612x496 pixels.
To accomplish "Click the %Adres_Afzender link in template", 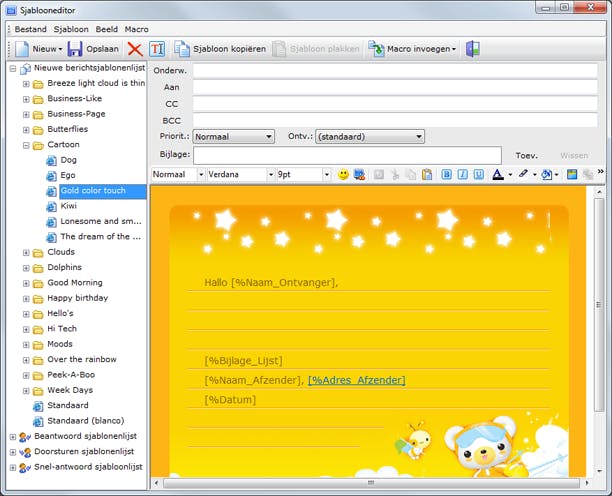I will [356, 380].
